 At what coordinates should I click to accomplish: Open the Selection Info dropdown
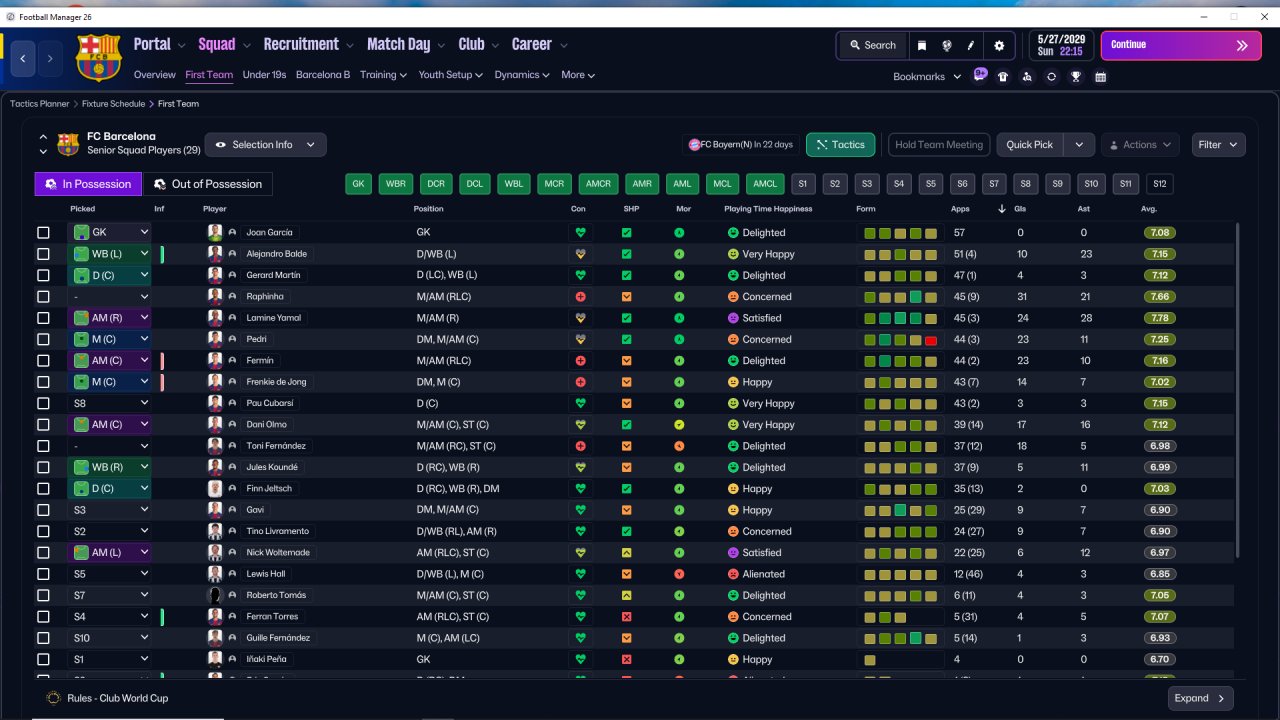(265, 145)
